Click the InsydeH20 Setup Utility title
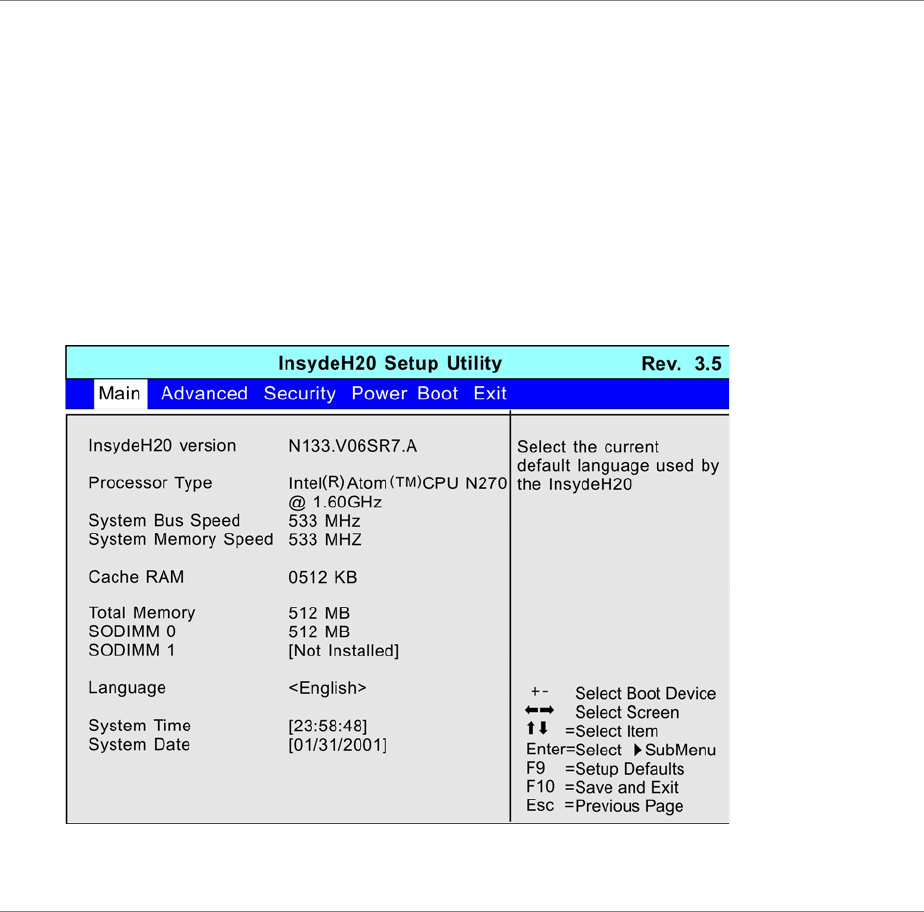 390,363
